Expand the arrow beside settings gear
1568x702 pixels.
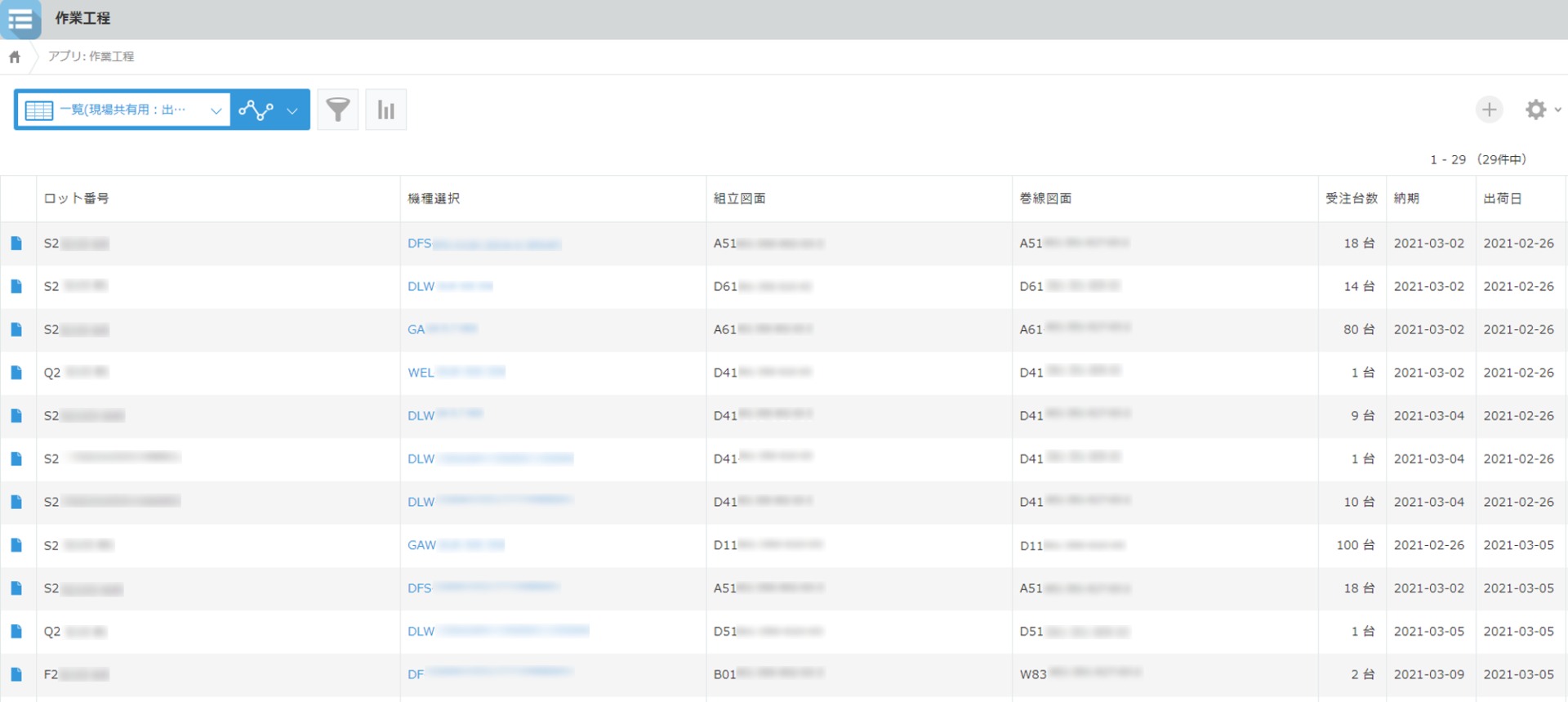click(1557, 110)
